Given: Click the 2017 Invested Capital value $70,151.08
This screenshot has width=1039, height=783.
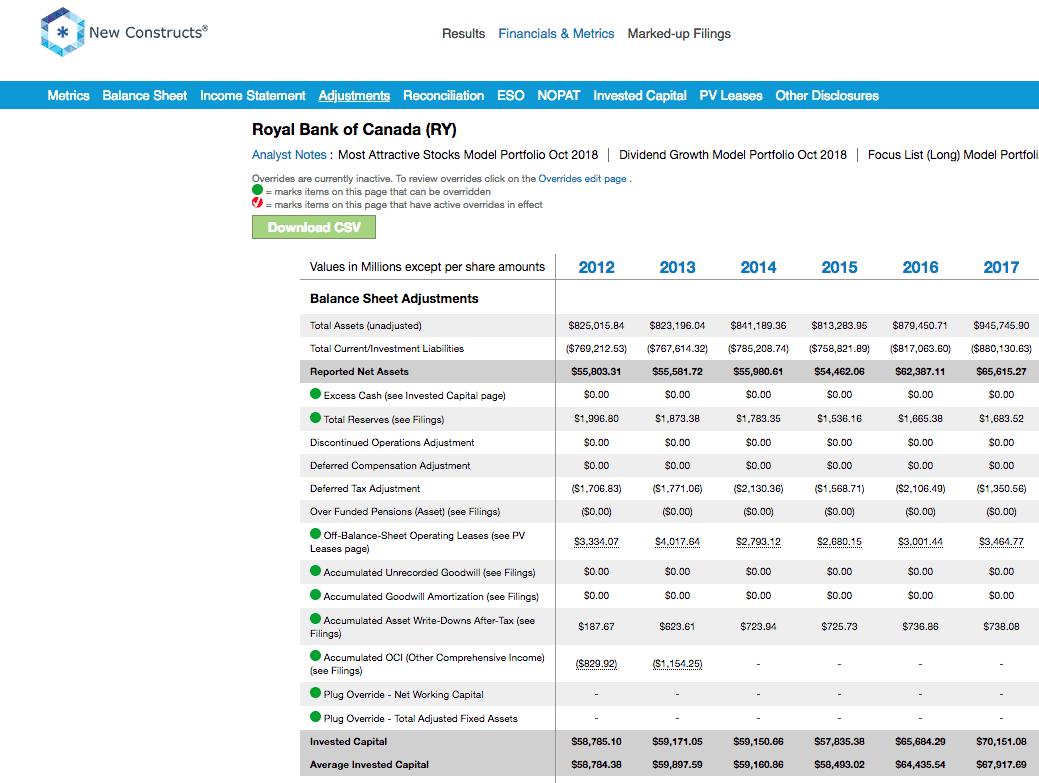Looking at the screenshot, I should (x=1001, y=741).
